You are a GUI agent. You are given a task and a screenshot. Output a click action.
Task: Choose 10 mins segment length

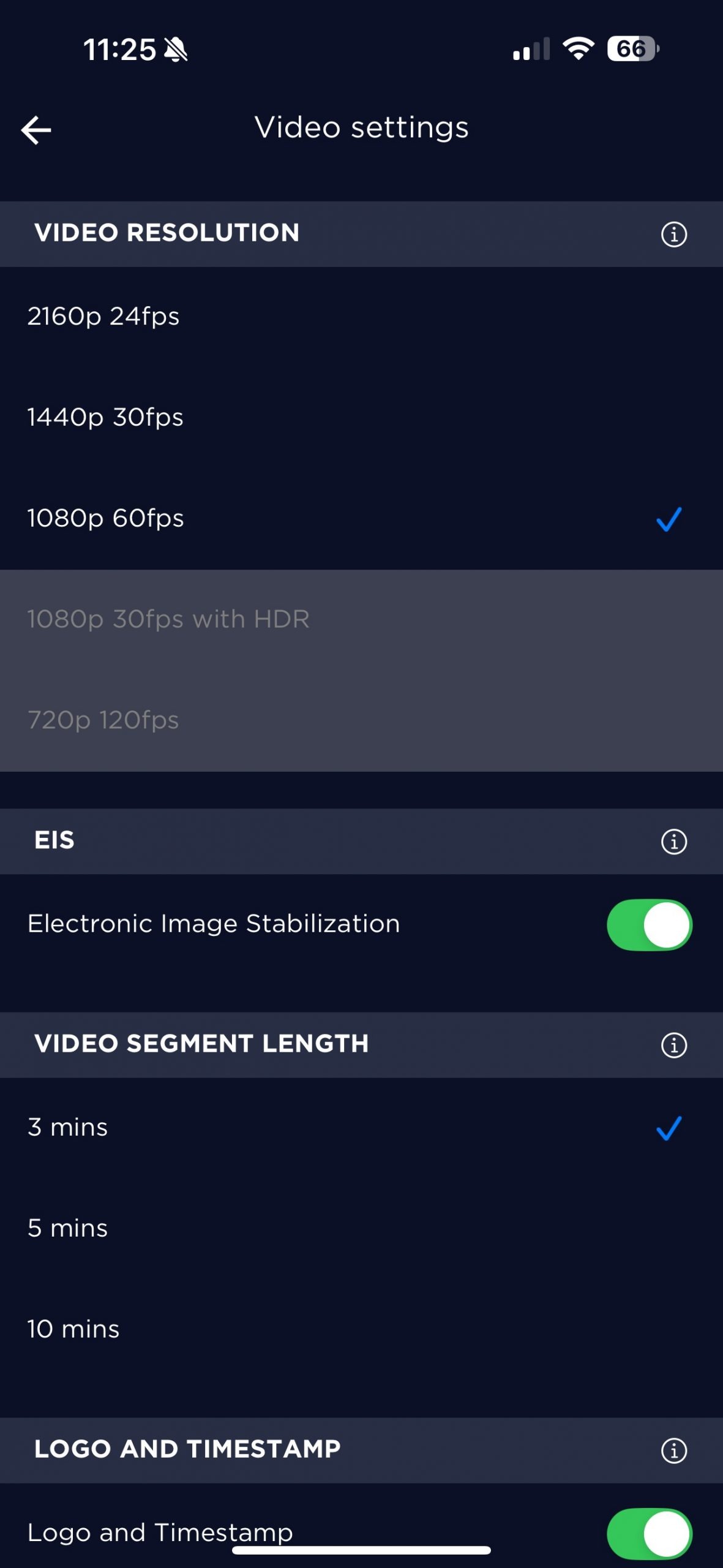click(x=361, y=1330)
